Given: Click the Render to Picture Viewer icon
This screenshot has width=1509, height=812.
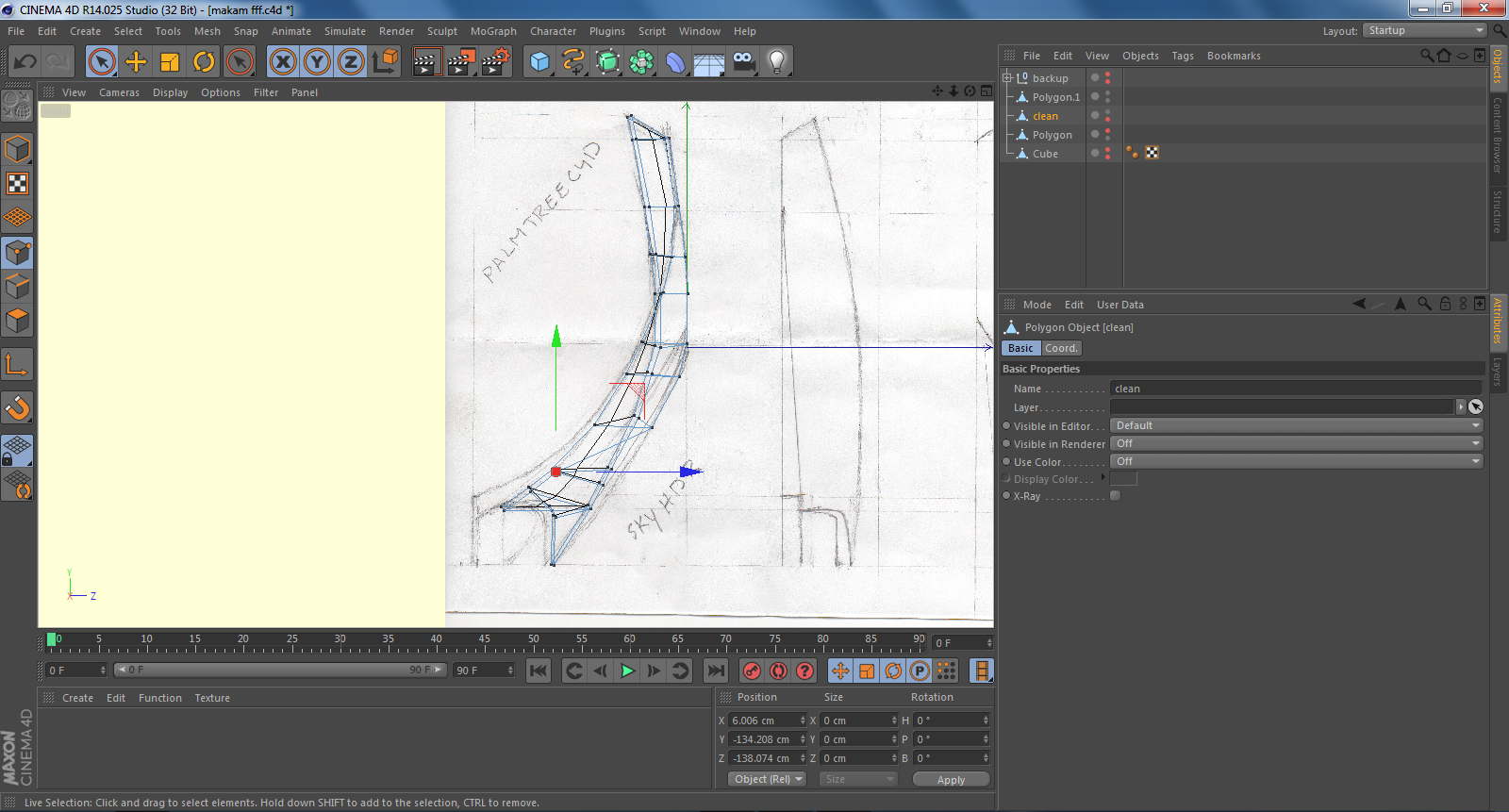Looking at the screenshot, I should [460, 62].
